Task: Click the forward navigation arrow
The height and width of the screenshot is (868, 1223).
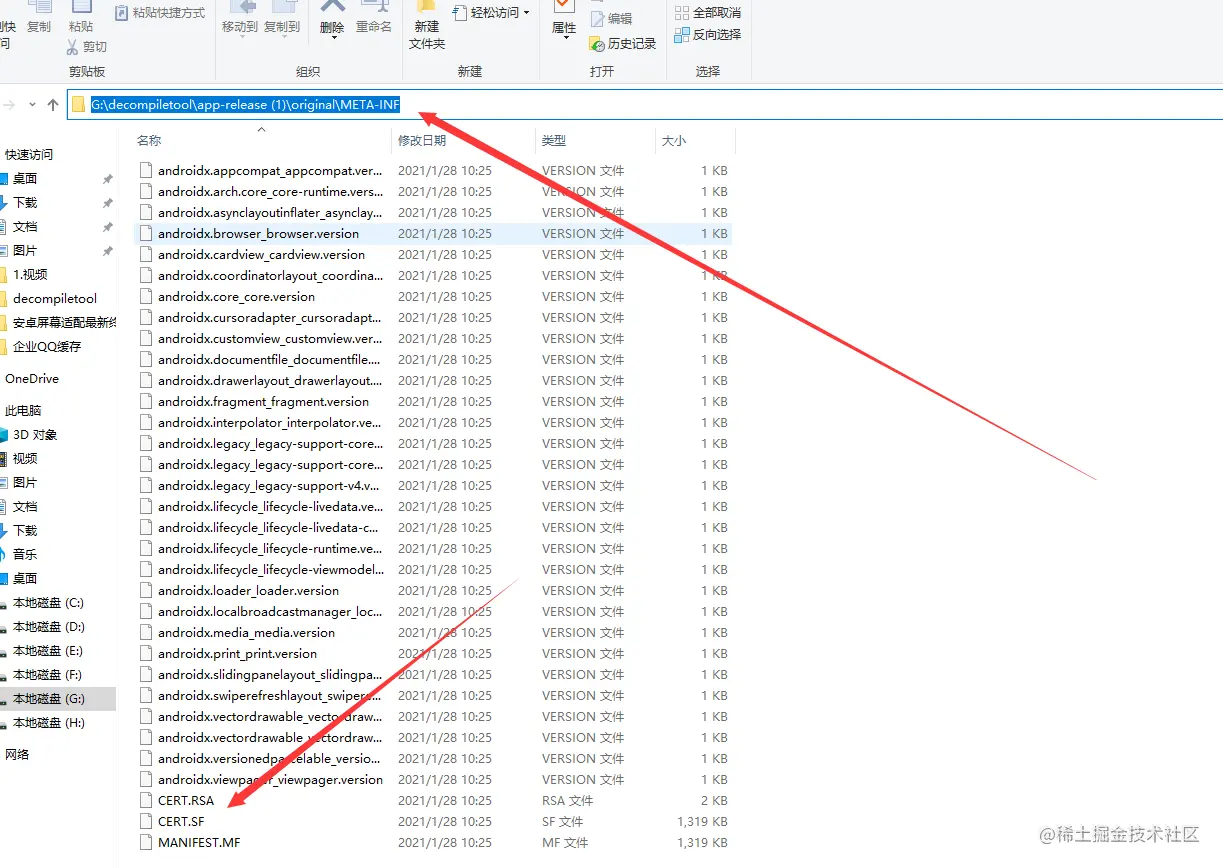Action: click(x=10, y=105)
